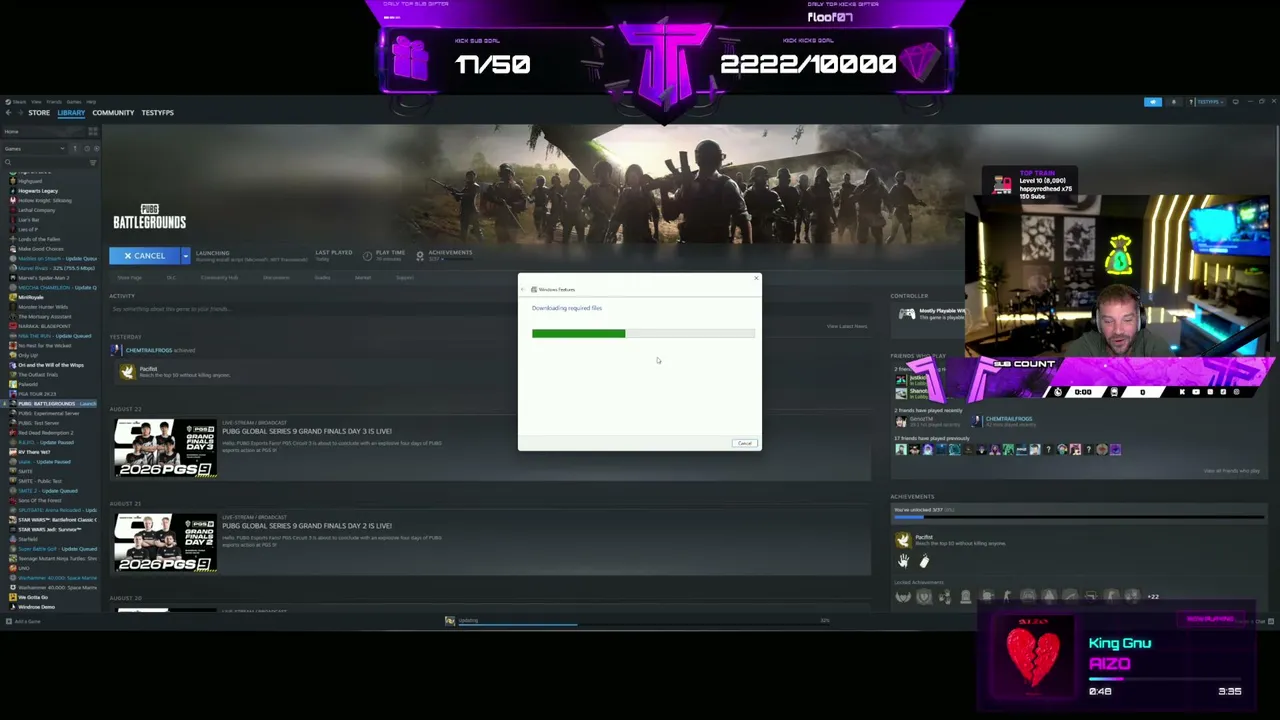Open the COMMUNITY tab in Steam
1280x720 pixels.
tap(113, 113)
